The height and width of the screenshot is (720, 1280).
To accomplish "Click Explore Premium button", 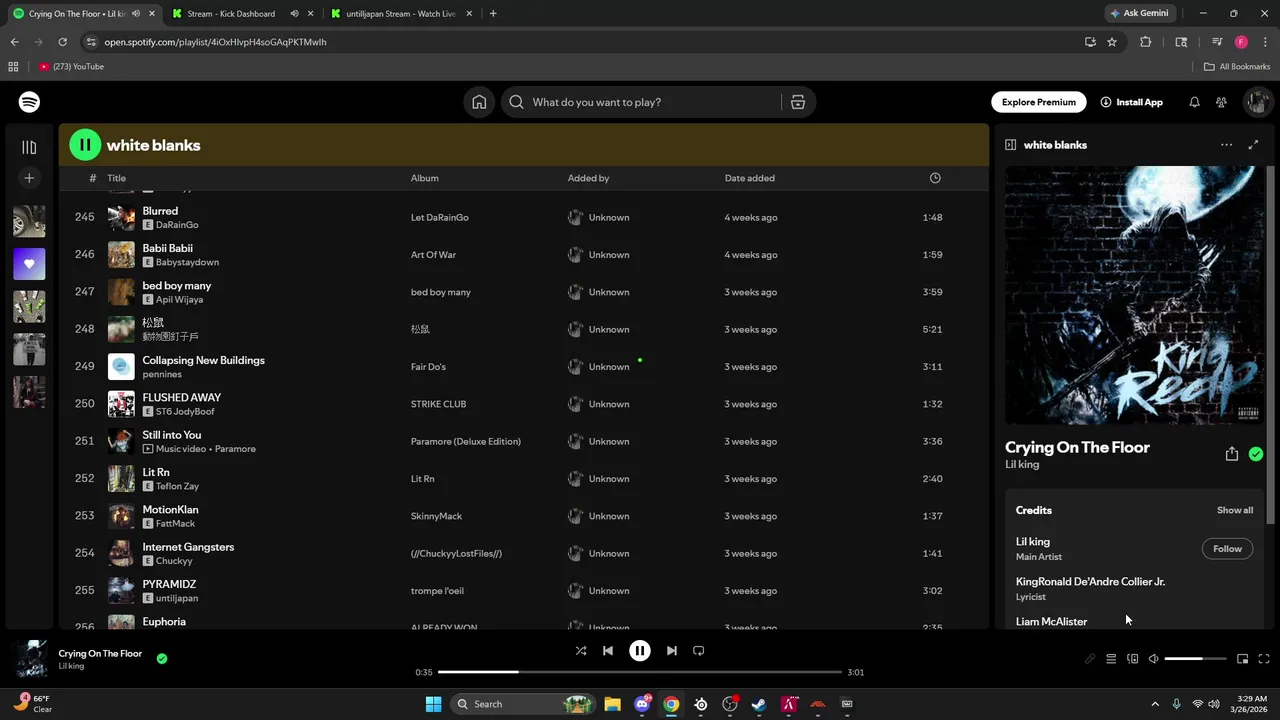I will click(x=1039, y=102).
